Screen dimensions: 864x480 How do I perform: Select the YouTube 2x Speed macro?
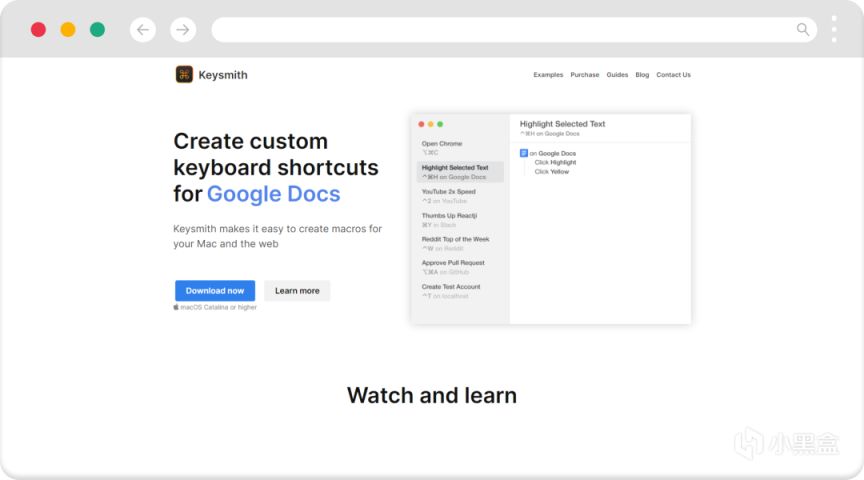tap(460, 196)
